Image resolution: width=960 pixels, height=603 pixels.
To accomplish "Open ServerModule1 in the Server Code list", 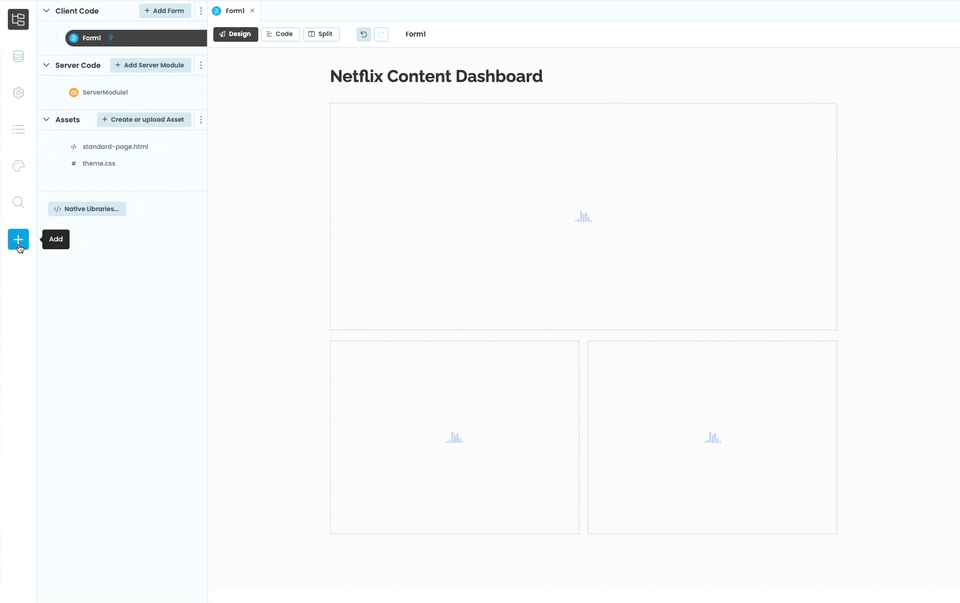I will click(x=105, y=92).
